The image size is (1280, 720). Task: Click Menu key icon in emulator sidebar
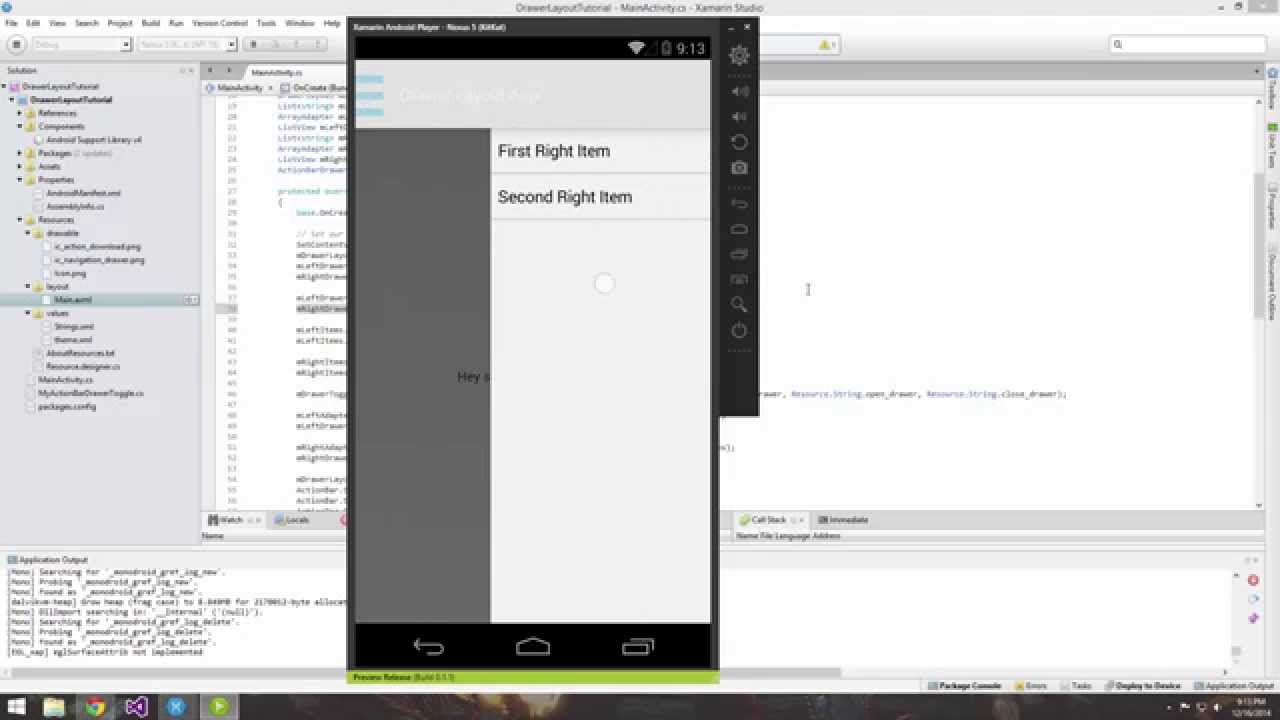pos(739,279)
